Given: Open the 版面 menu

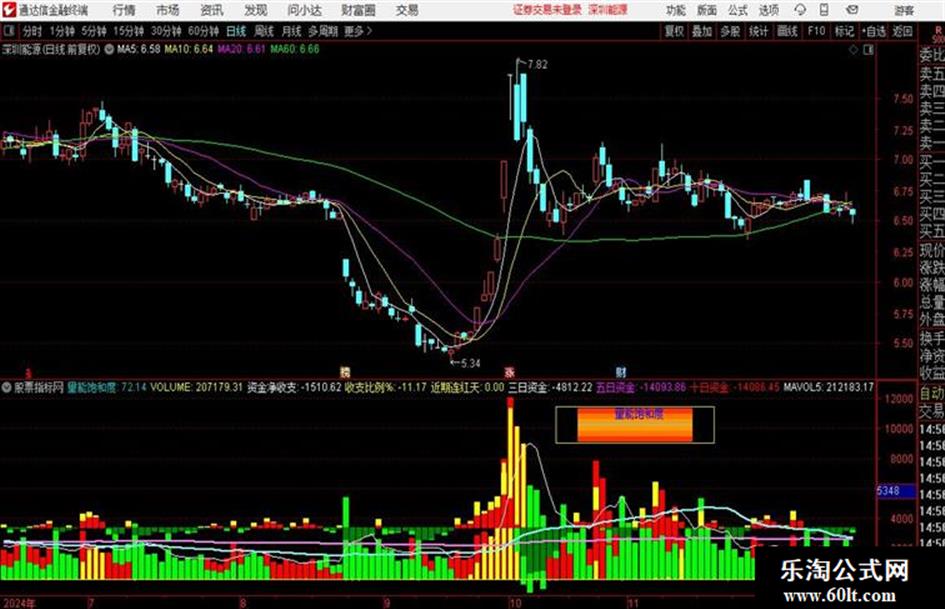Looking at the screenshot, I should 706,10.
